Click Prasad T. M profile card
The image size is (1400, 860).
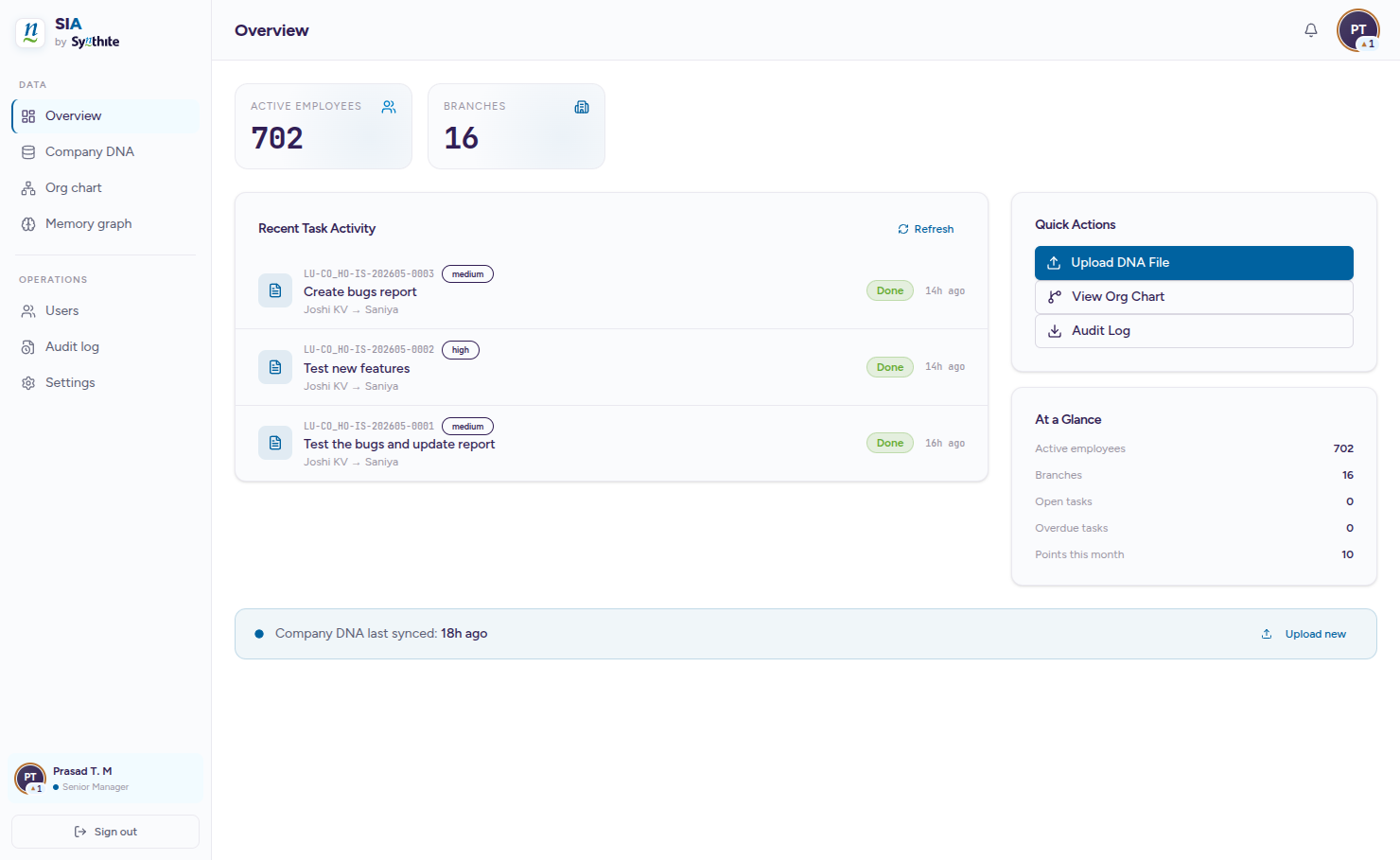106,778
